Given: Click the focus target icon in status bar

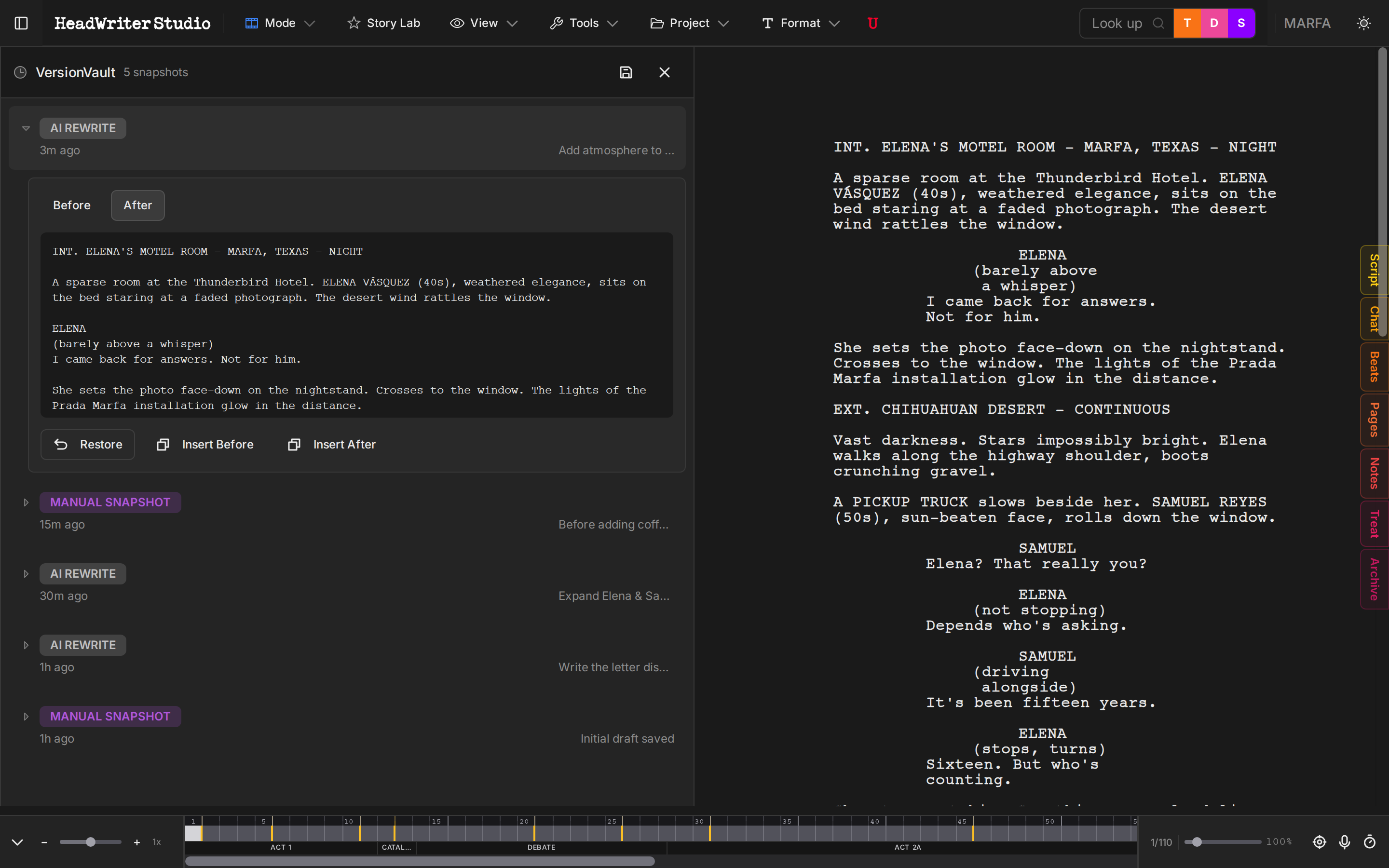Looking at the screenshot, I should click(x=1319, y=841).
